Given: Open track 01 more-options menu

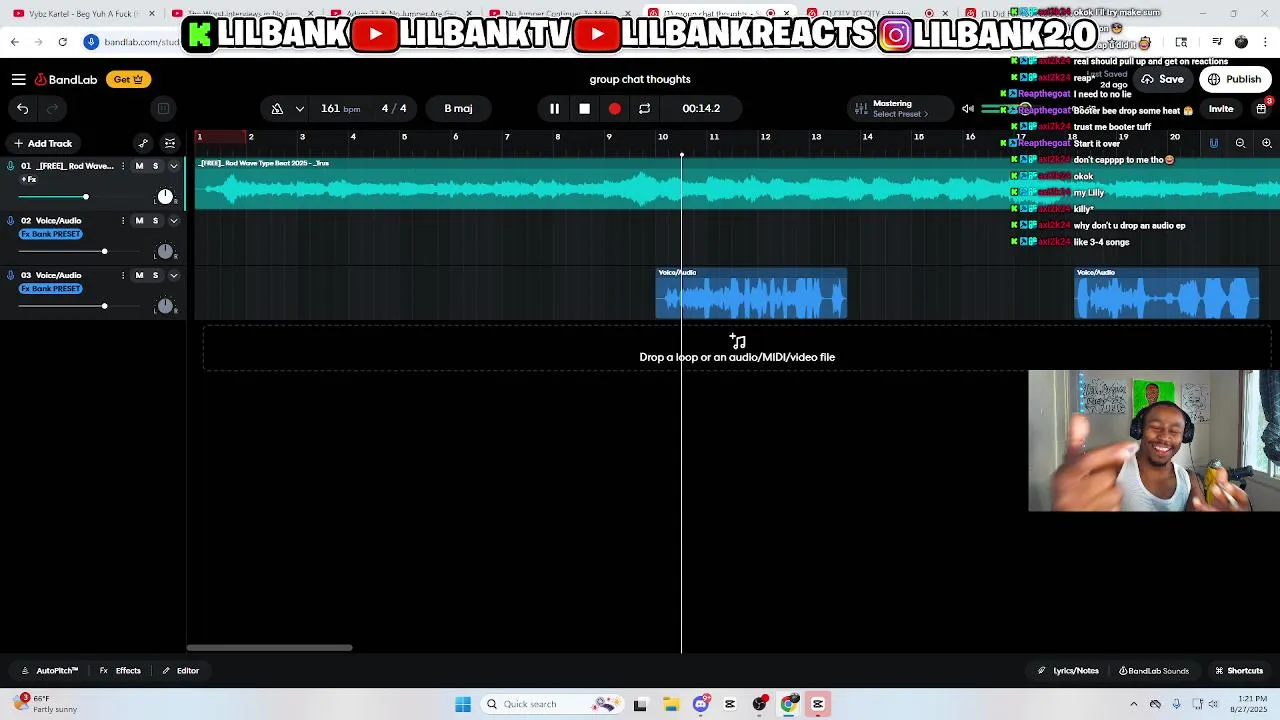Looking at the screenshot, I should (x=123, y=166).
